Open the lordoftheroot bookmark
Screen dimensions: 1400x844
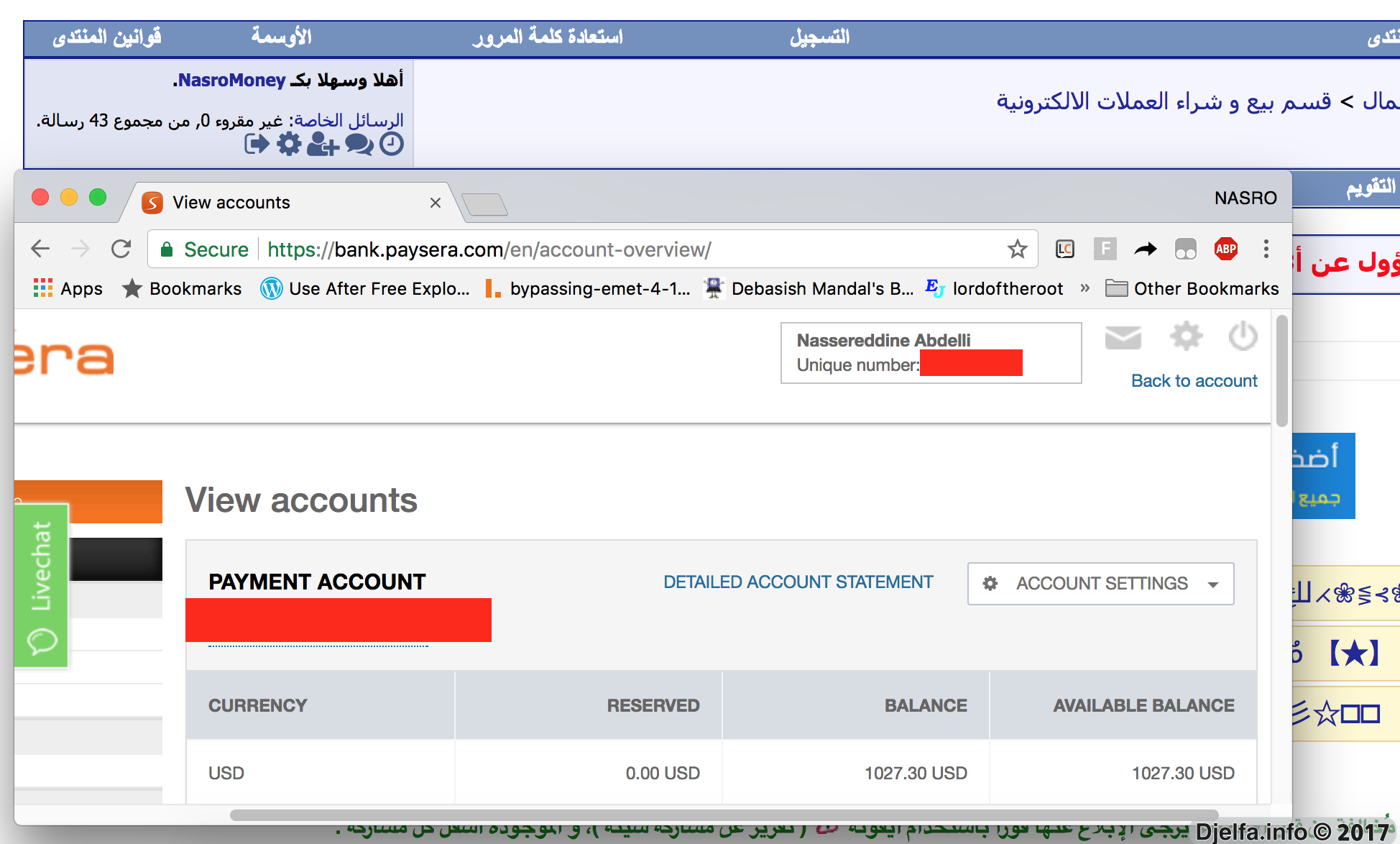(994, 288)
